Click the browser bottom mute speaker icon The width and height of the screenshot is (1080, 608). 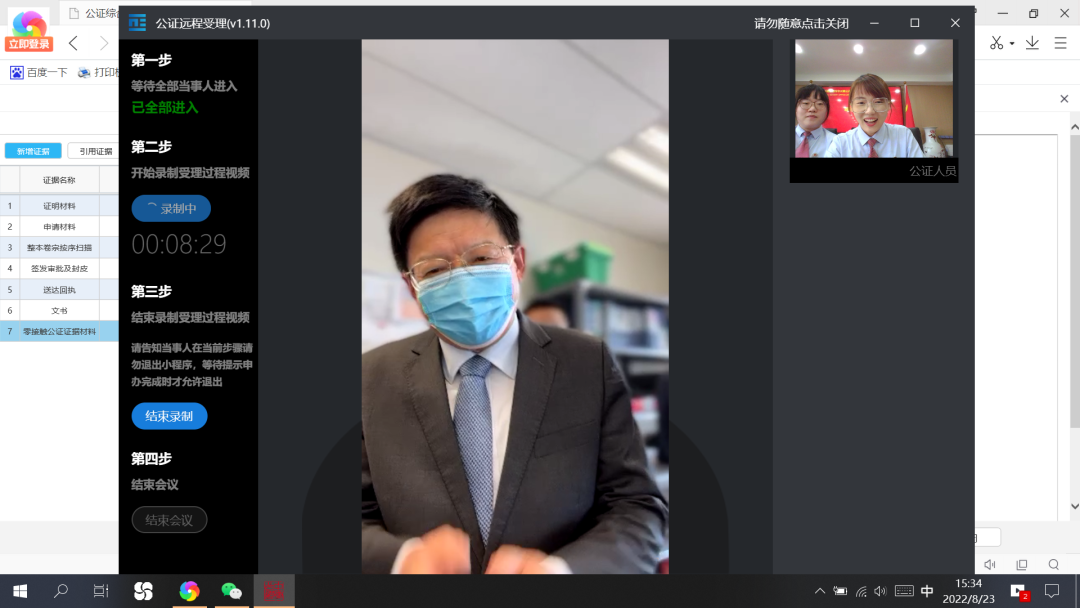(x=990, y=565)
